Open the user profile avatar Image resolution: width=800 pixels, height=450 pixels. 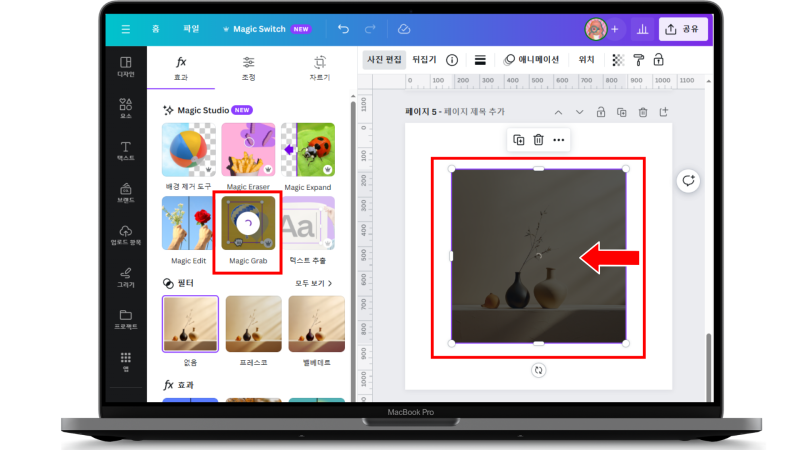tap(595, 29)
